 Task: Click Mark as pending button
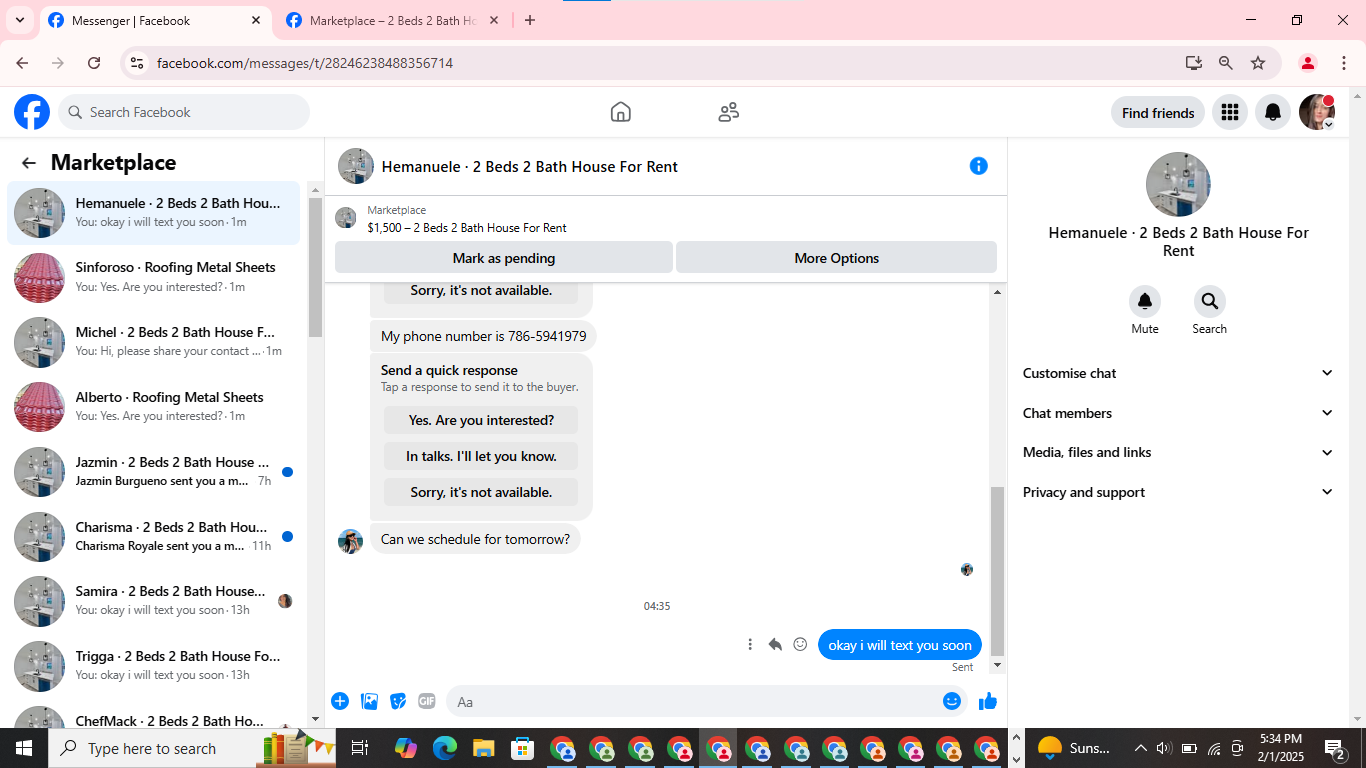pyautogui.click(x=504, y=258)
